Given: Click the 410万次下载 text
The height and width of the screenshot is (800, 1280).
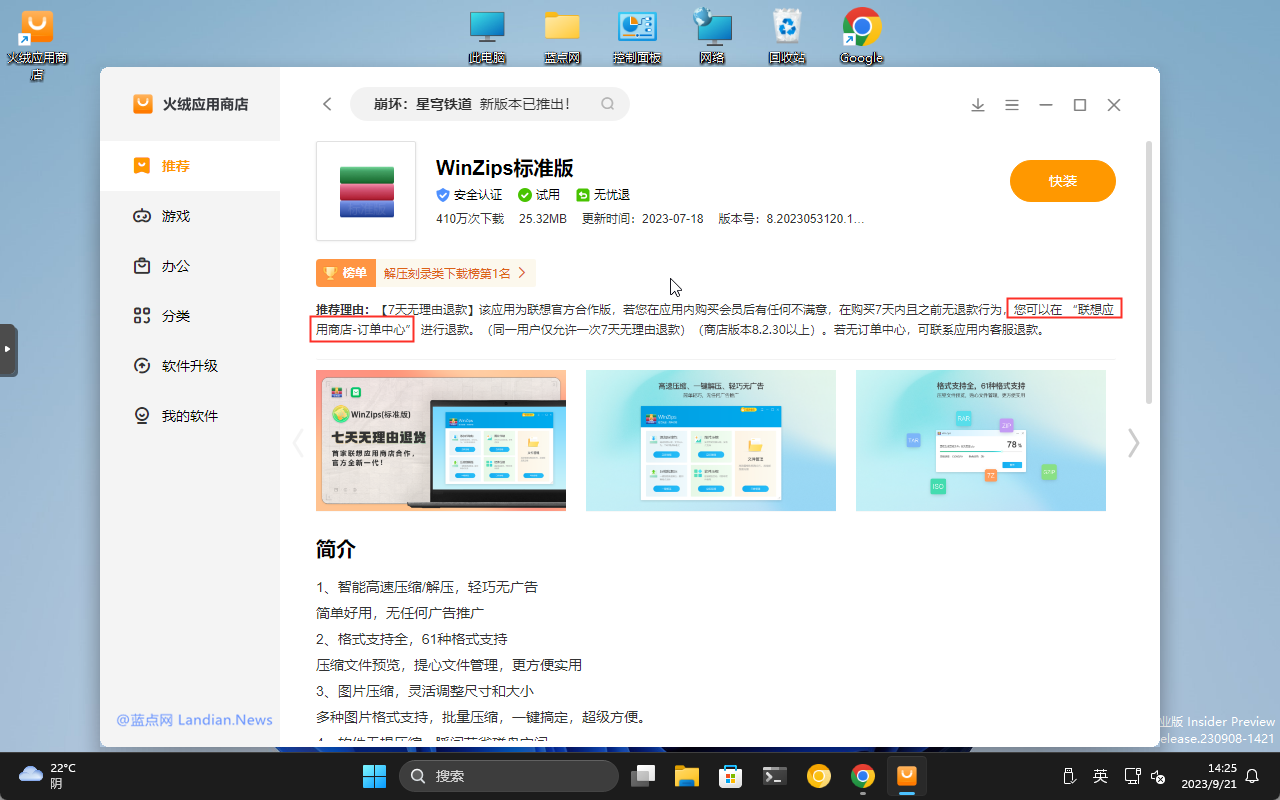Looking at the screenshot, I should click(x=470, y=219).
